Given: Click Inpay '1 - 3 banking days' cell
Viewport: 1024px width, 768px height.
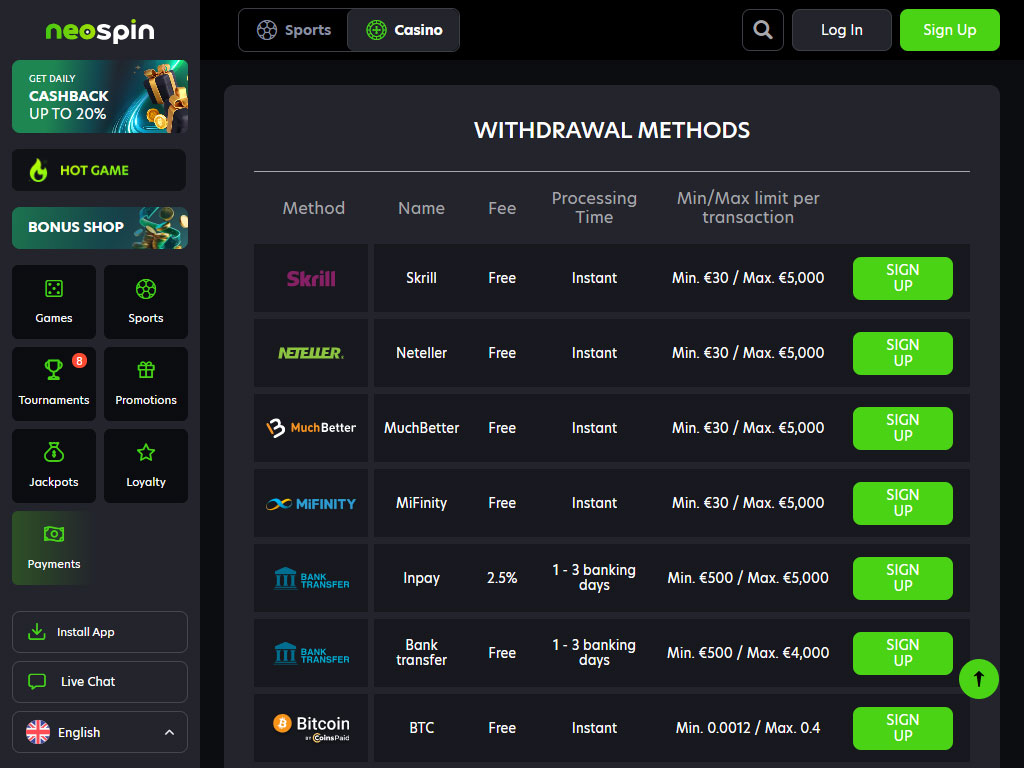Looking at the screenshot, I should click(x=594, y=578).
